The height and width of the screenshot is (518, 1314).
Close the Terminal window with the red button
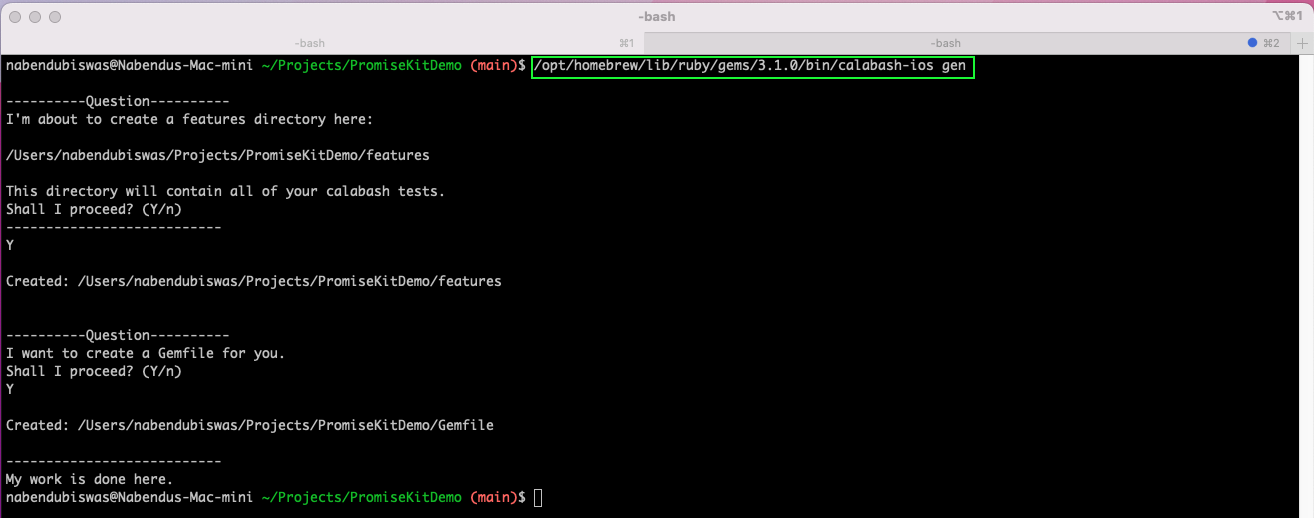click(x=16, y=17)
